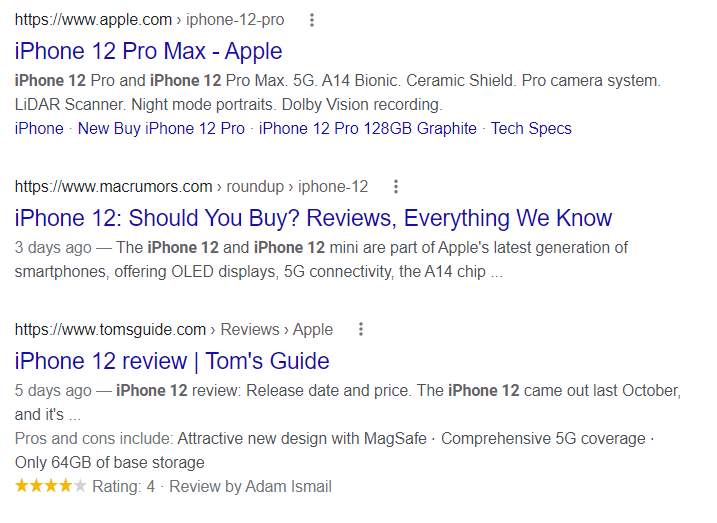717x523 pixels.
Task: Follow the 'New Buy iPhone 12 Pro' sitelink
Action: pyautogui.click(x=161, y=128)
